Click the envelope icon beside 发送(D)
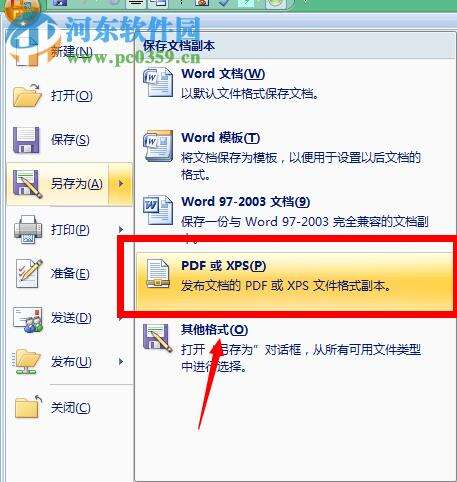Viewport: 457px width, 482px height. pyautogui.click(x=28, y=319)
